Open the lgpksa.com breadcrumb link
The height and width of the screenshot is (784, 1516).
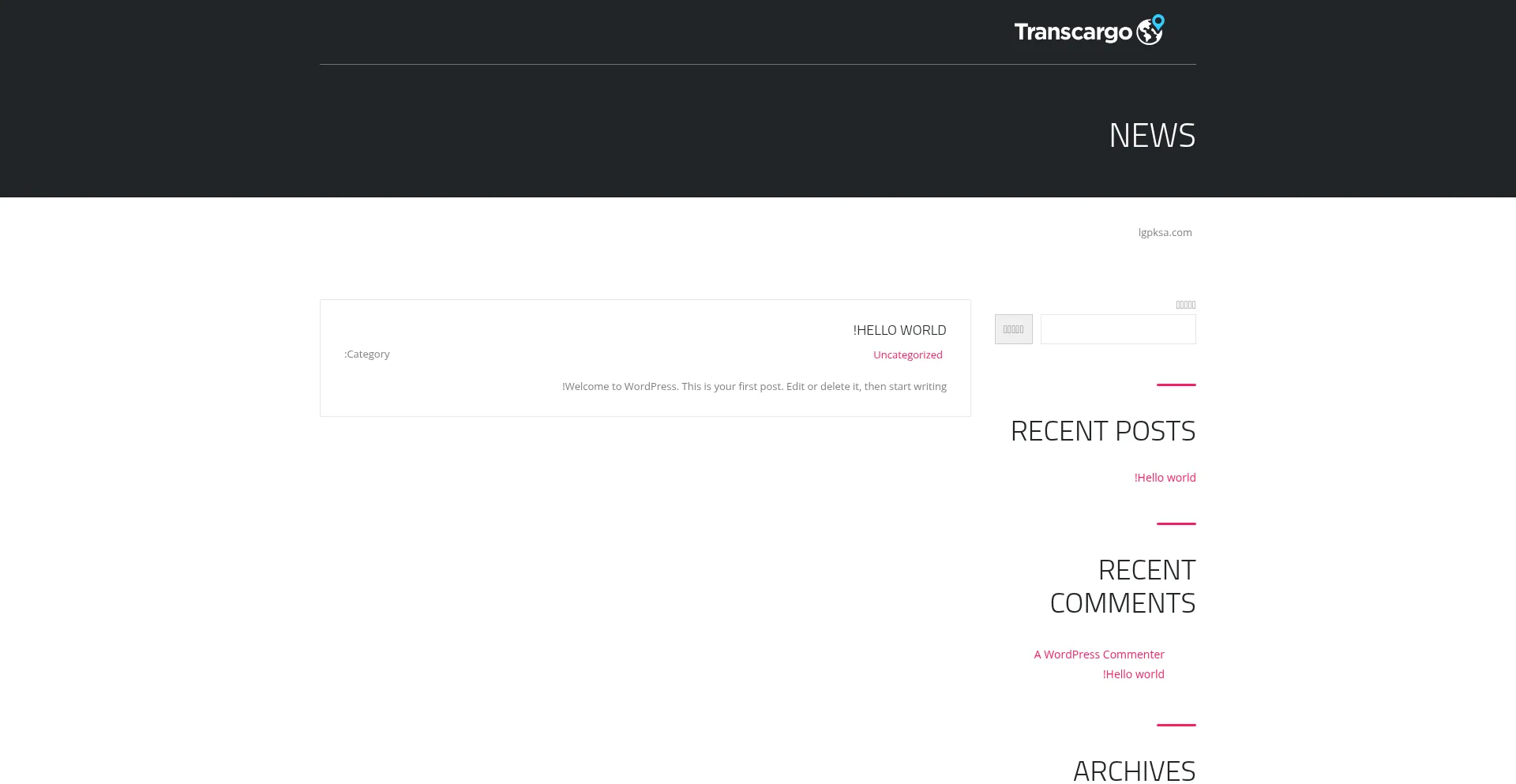pyautogui.click(x=1165, y=232)
